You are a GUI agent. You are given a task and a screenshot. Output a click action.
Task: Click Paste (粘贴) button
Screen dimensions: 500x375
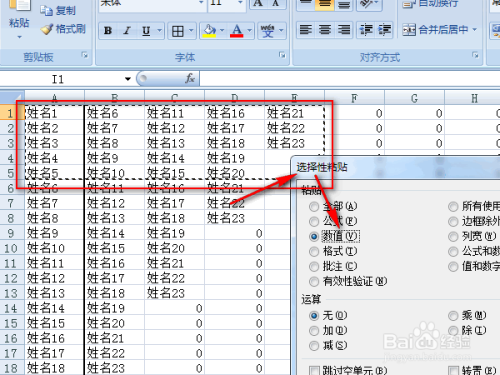[x=19, y=14]
